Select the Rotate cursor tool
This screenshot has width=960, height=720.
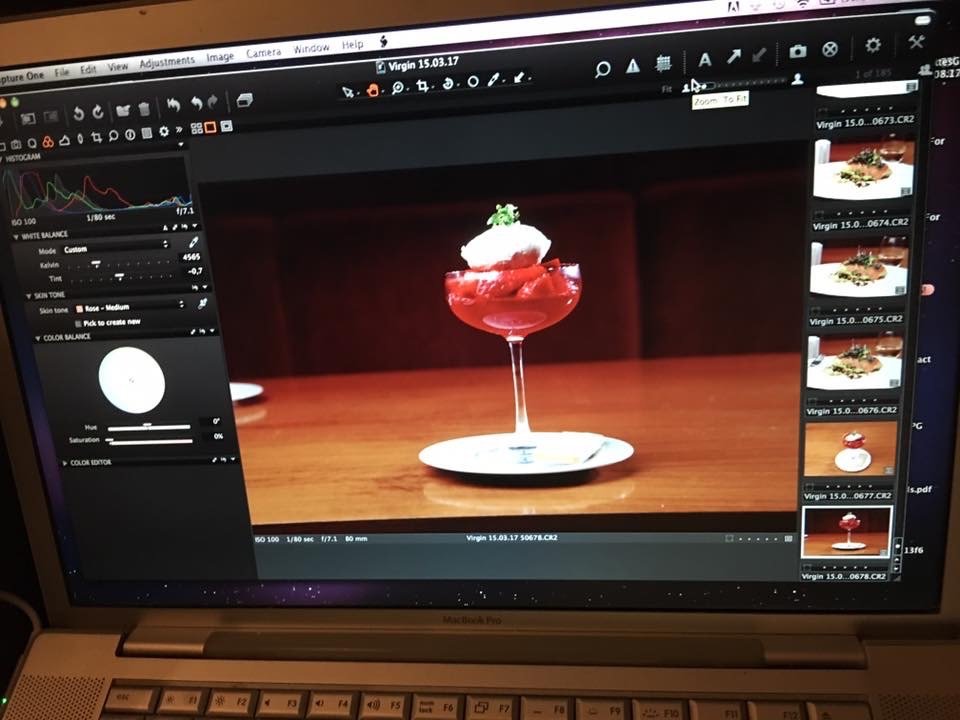point(448,84)
